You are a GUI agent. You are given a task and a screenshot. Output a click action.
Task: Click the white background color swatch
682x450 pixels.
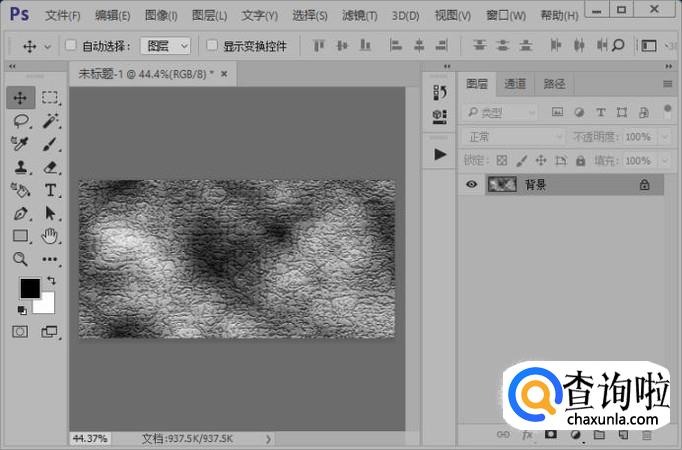pyautogui.click(x=46, y=304)
